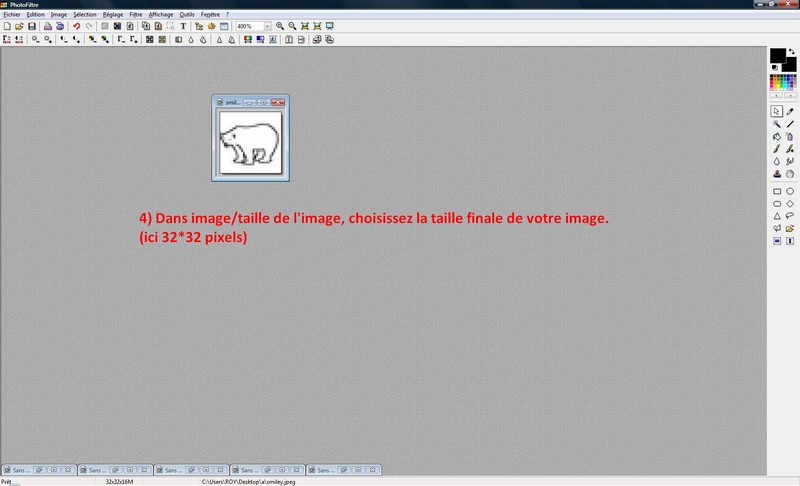Open the Image menu
This screenshot has height=486, width=800.
coord(59,15)
